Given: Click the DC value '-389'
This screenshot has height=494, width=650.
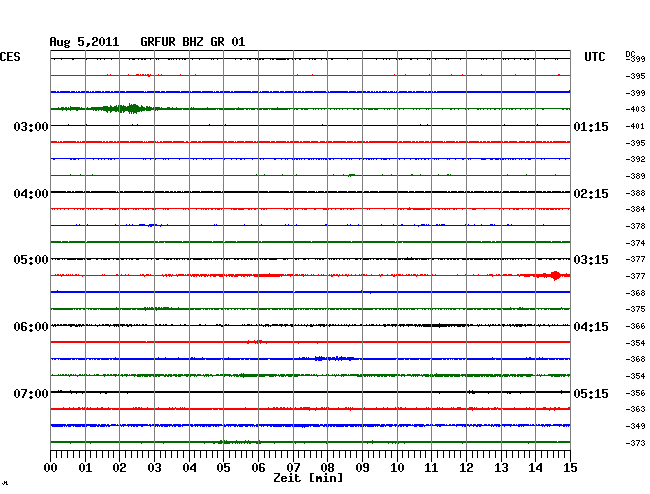Looking at the screenshot, I should [x=635, y=176].
